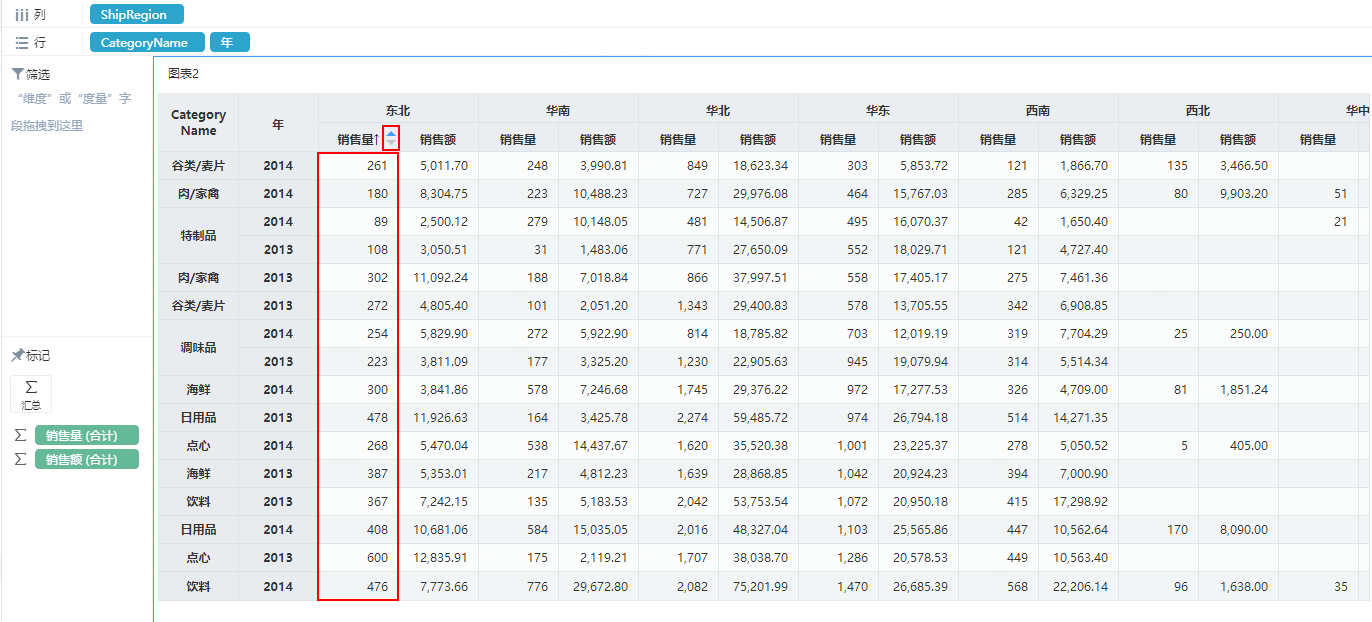Select the ShipRegion column pill
The image size is (1372, 622).
pos(137,15)
